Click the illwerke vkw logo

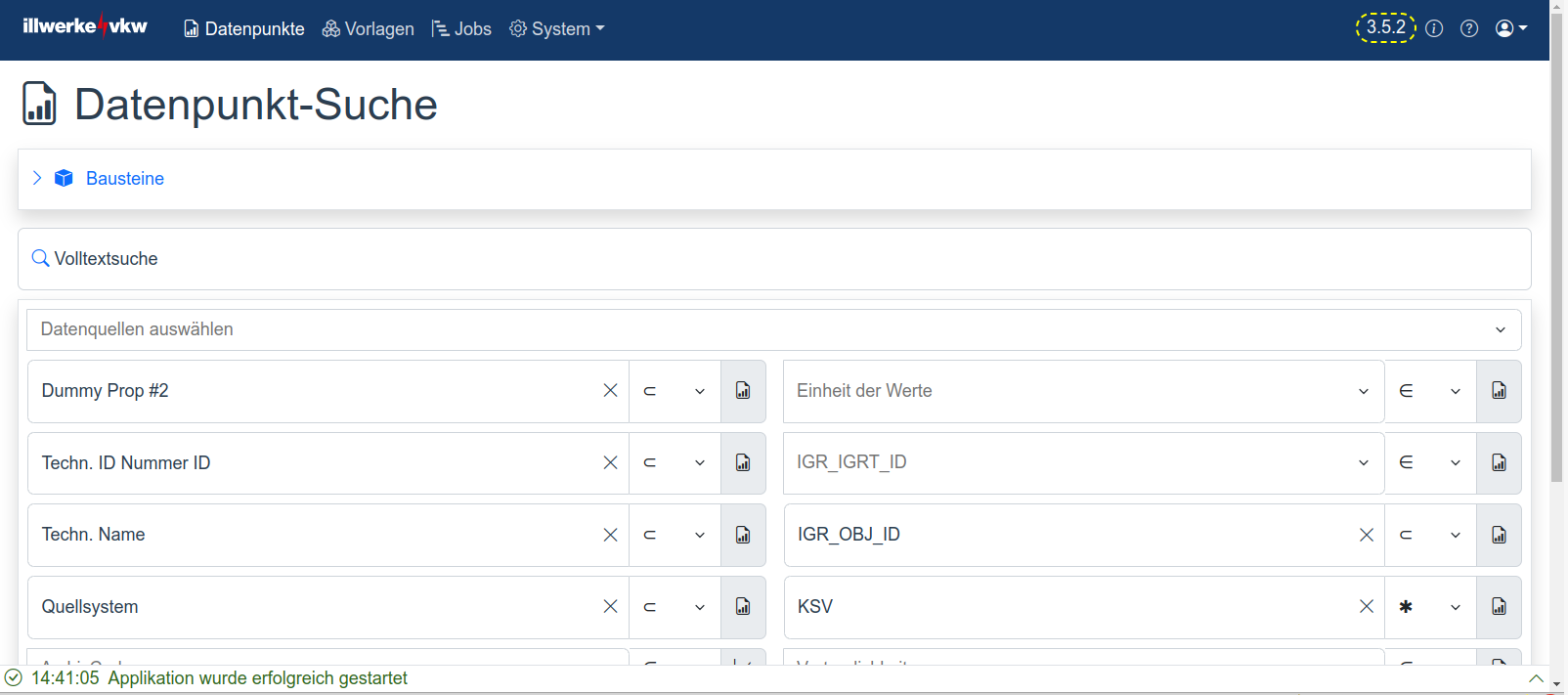[x=85, y=26]
